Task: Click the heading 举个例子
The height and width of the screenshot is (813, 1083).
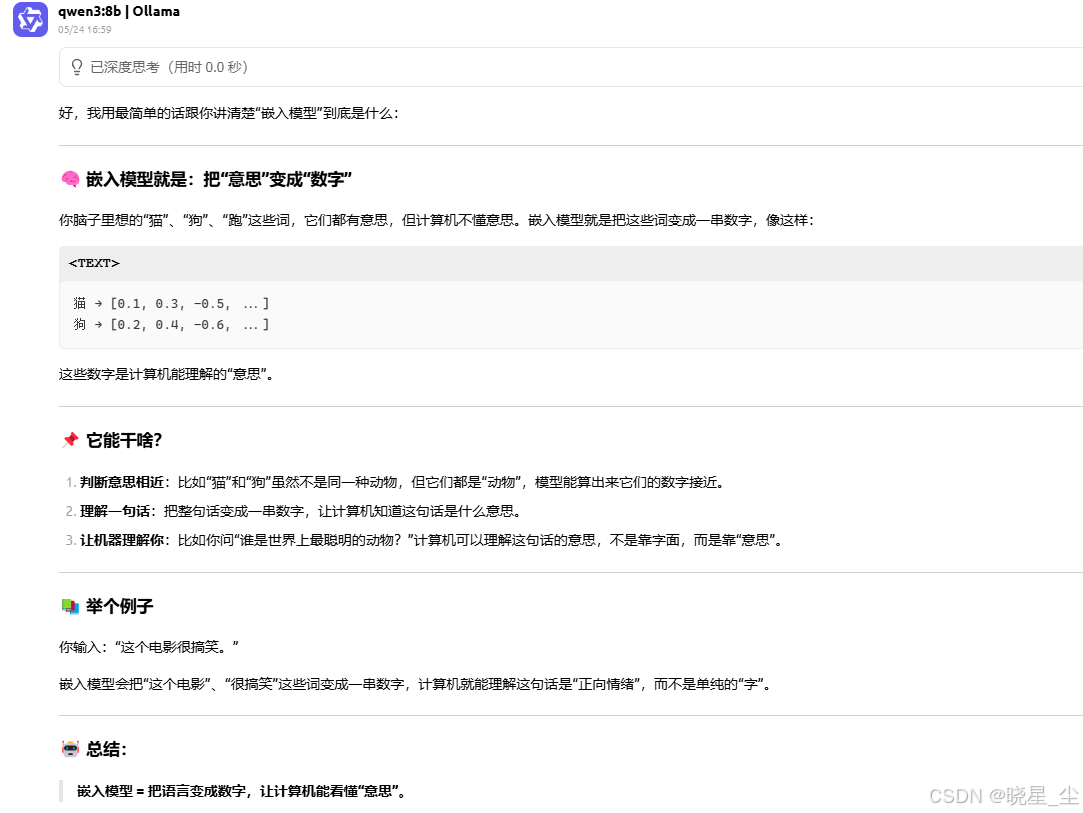Action: coord(119,606)
